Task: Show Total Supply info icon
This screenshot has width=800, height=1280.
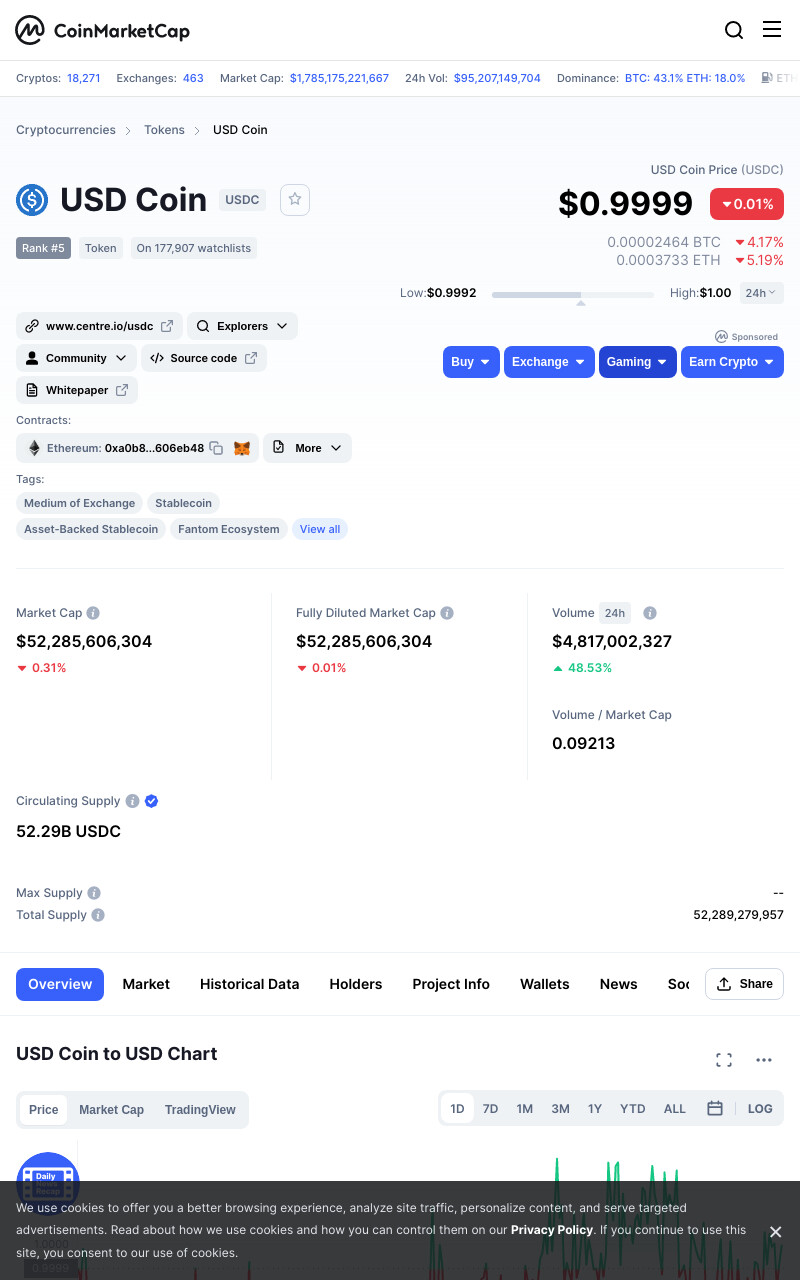Action: (x=98, y=915)
